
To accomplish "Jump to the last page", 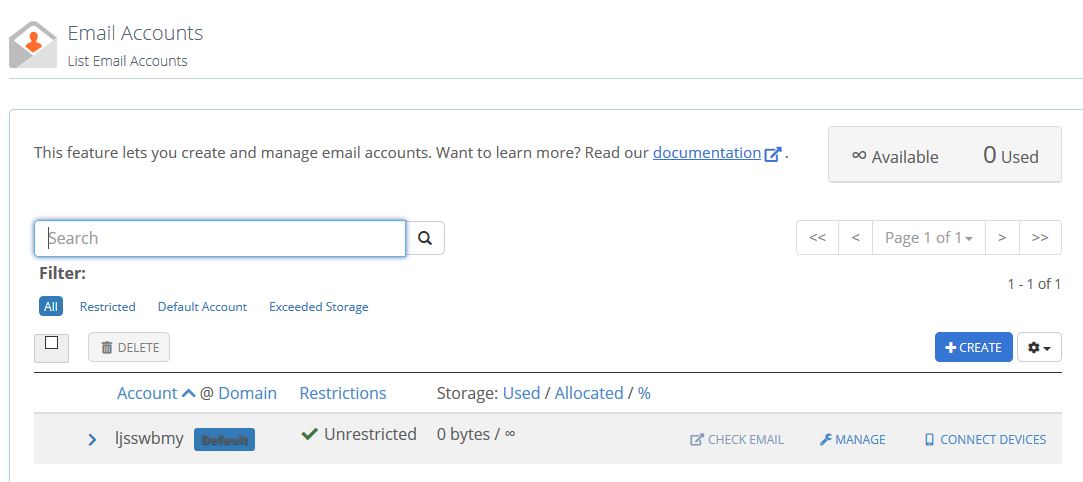I will (1040, 238).
